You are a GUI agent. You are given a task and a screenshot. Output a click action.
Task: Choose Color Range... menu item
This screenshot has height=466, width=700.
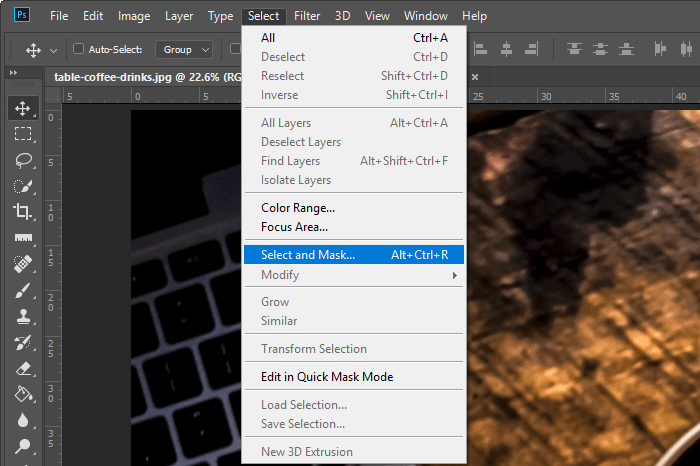354,208
